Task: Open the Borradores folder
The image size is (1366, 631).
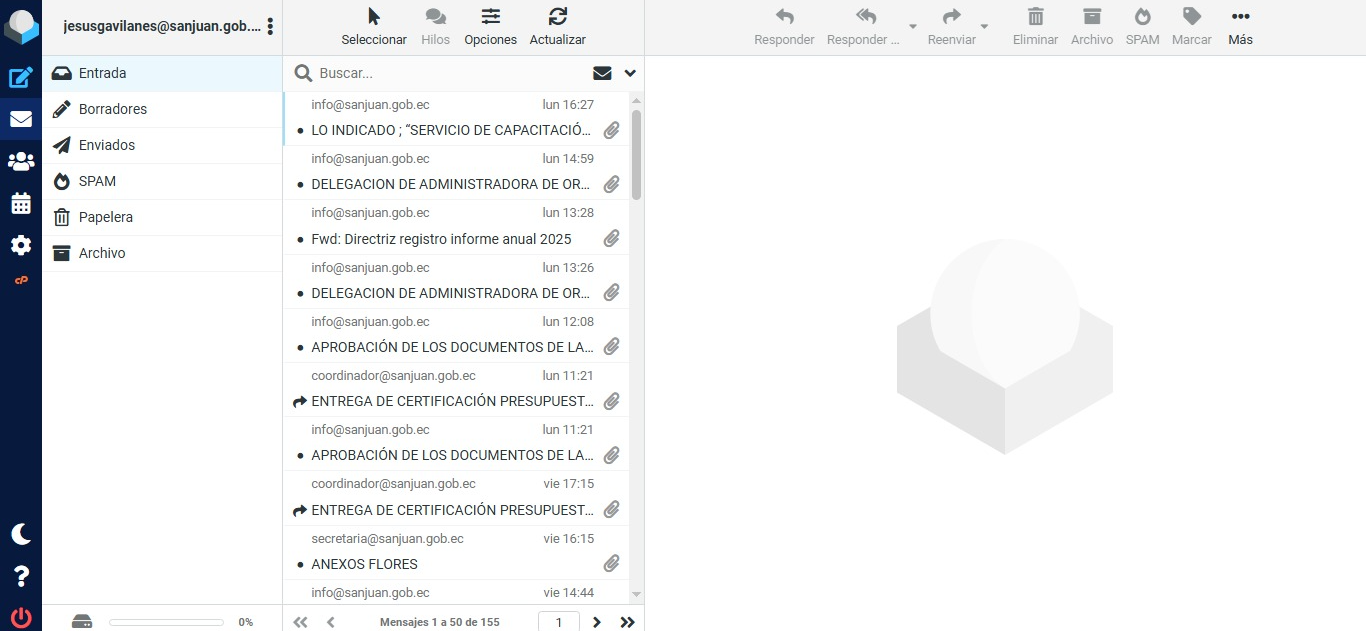Action: tap(113, 109)
